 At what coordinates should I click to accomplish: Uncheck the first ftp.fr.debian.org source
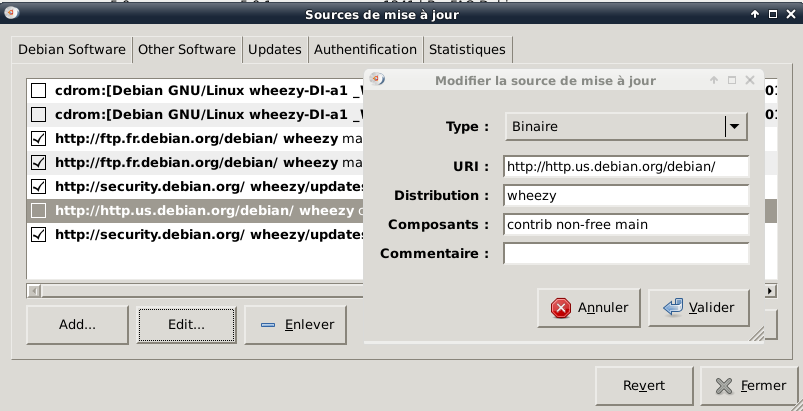point(38,139)
